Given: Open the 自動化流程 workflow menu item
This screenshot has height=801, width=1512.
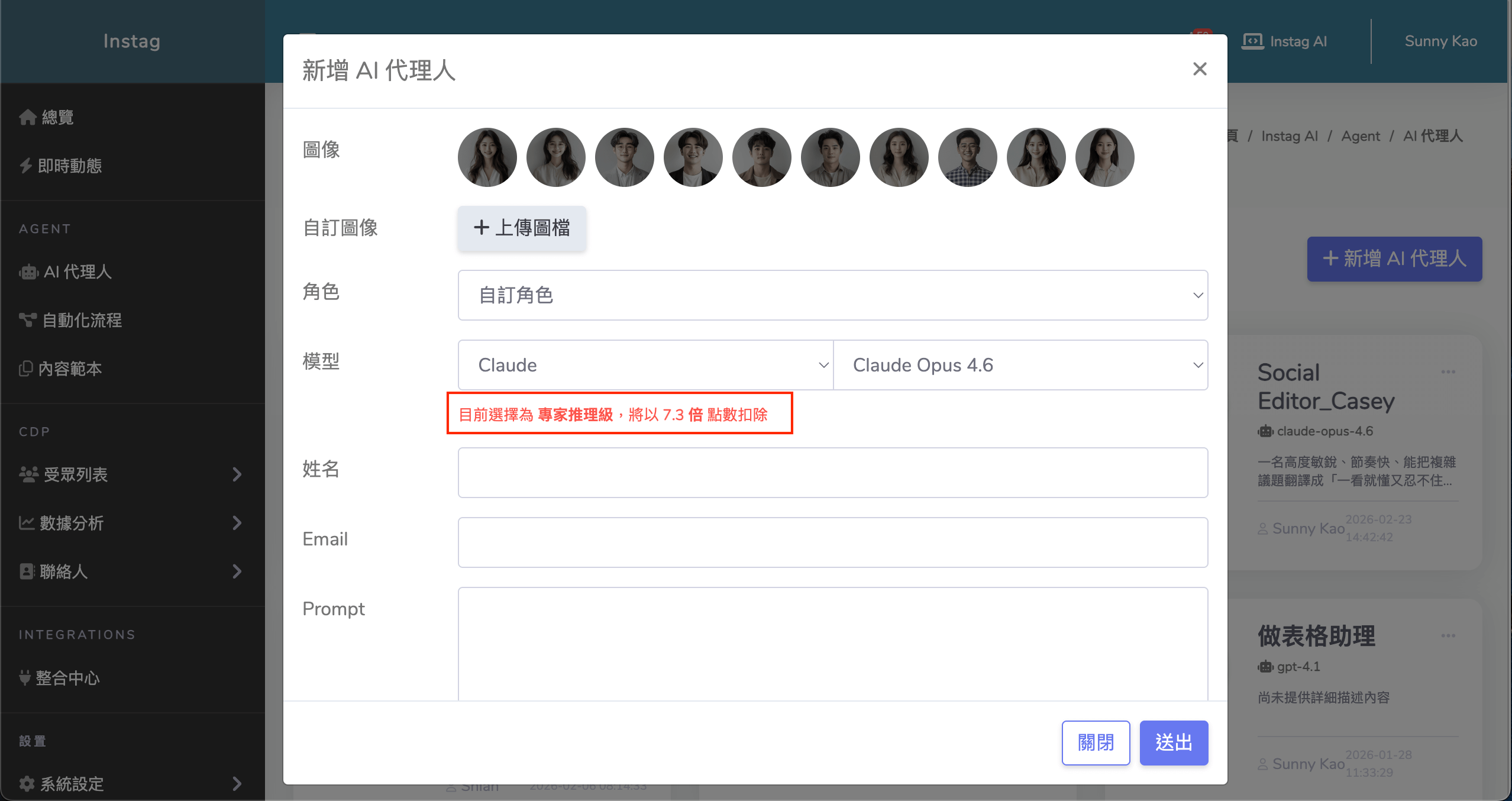Looking at the screenshot, I should point(82,320).
